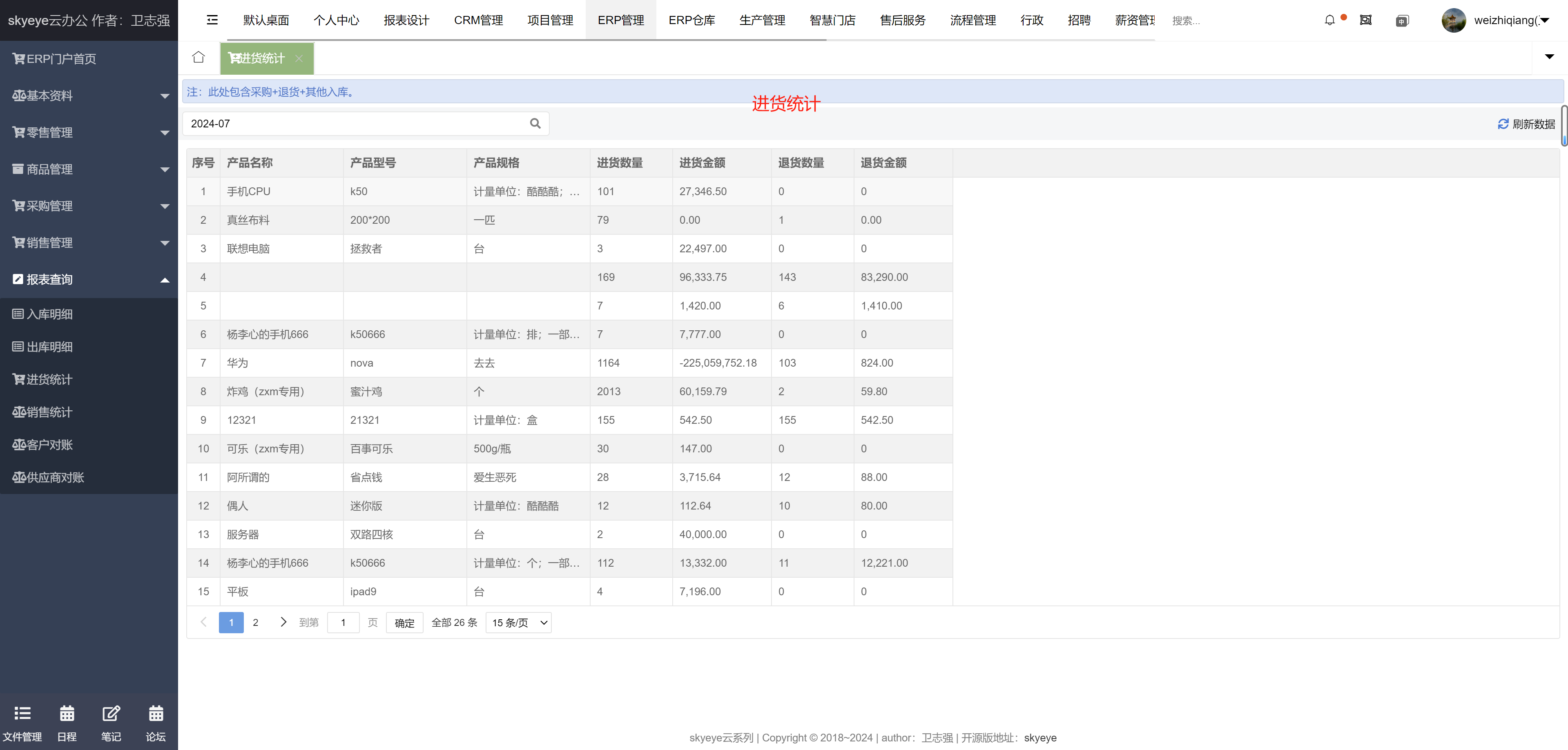1568x750 pixels.
Task: Open the 15 条/页 page size dropdown
Action: tap(519, 622)
